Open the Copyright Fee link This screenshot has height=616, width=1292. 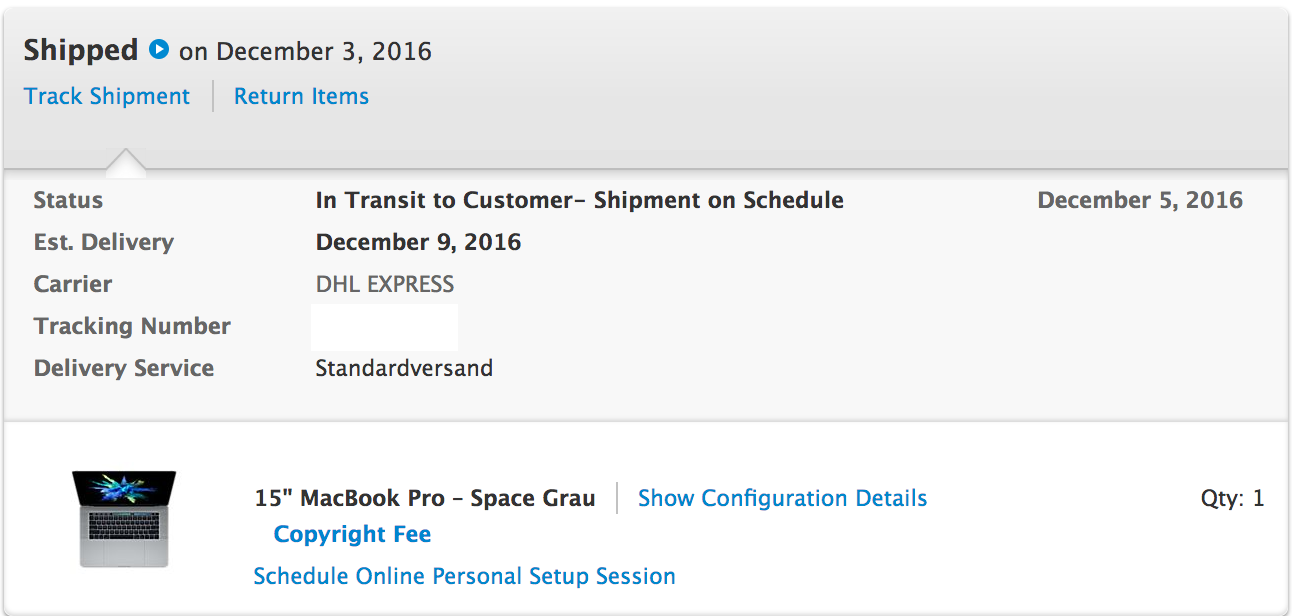pos(352,534)
